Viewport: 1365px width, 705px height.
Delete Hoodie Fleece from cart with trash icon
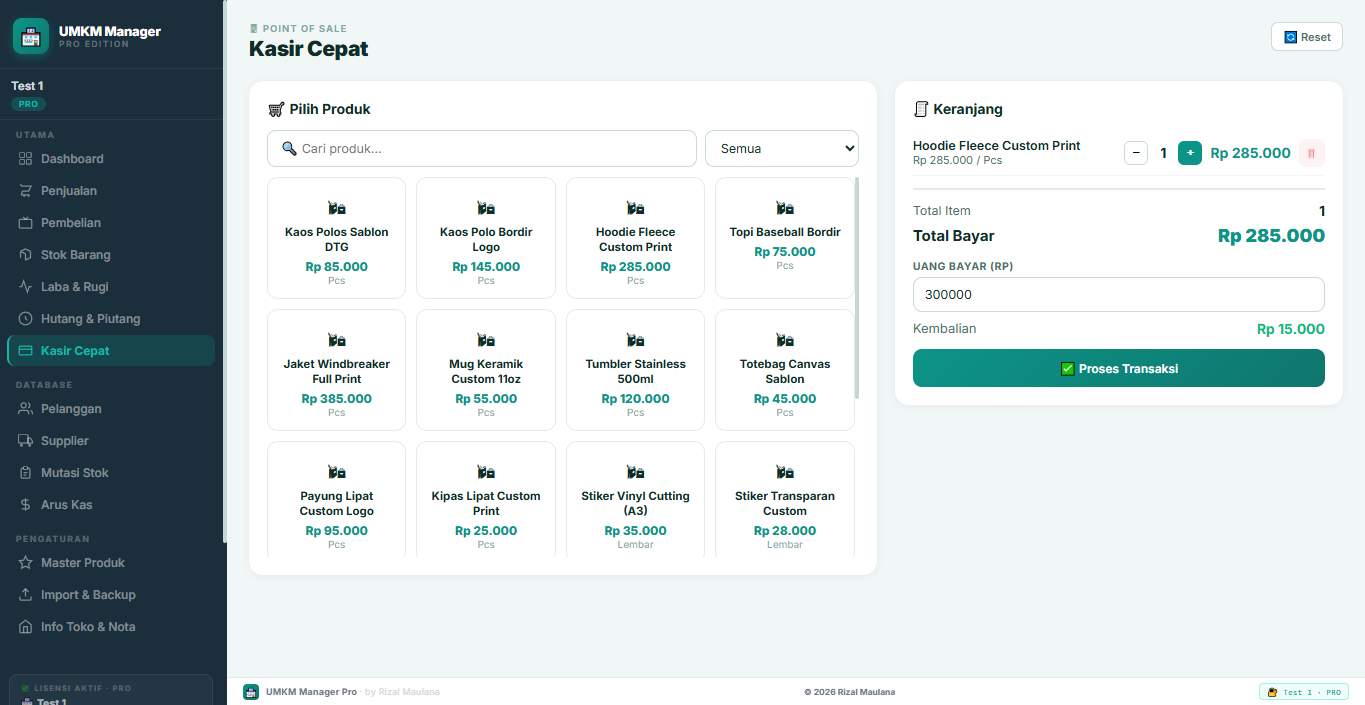coord(1312,153)
